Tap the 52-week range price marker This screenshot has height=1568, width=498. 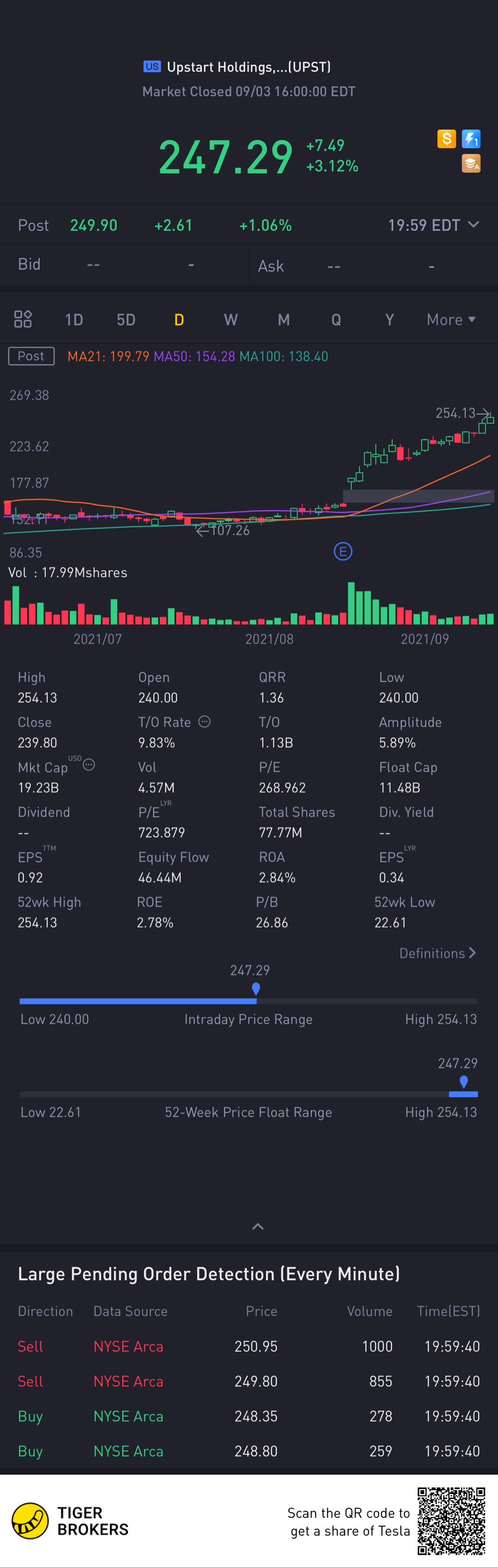coord(464,1081)
